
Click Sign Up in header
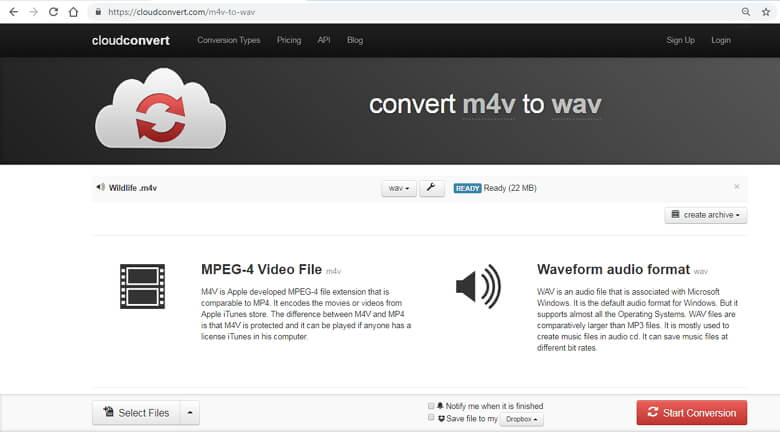[681, 40]
